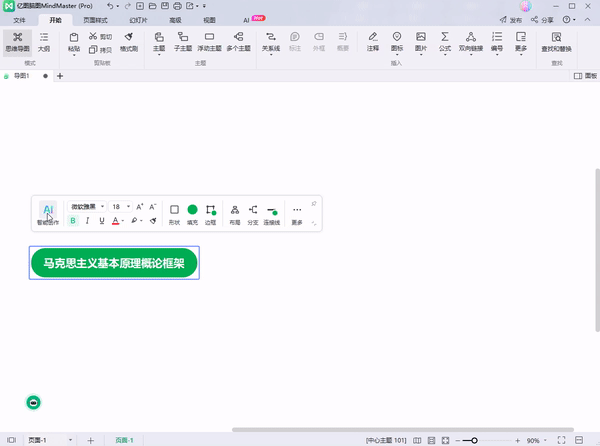This screenshot has width=600, height=446.
Task: Expand the undo history dropdown
Action: [117, 6]
